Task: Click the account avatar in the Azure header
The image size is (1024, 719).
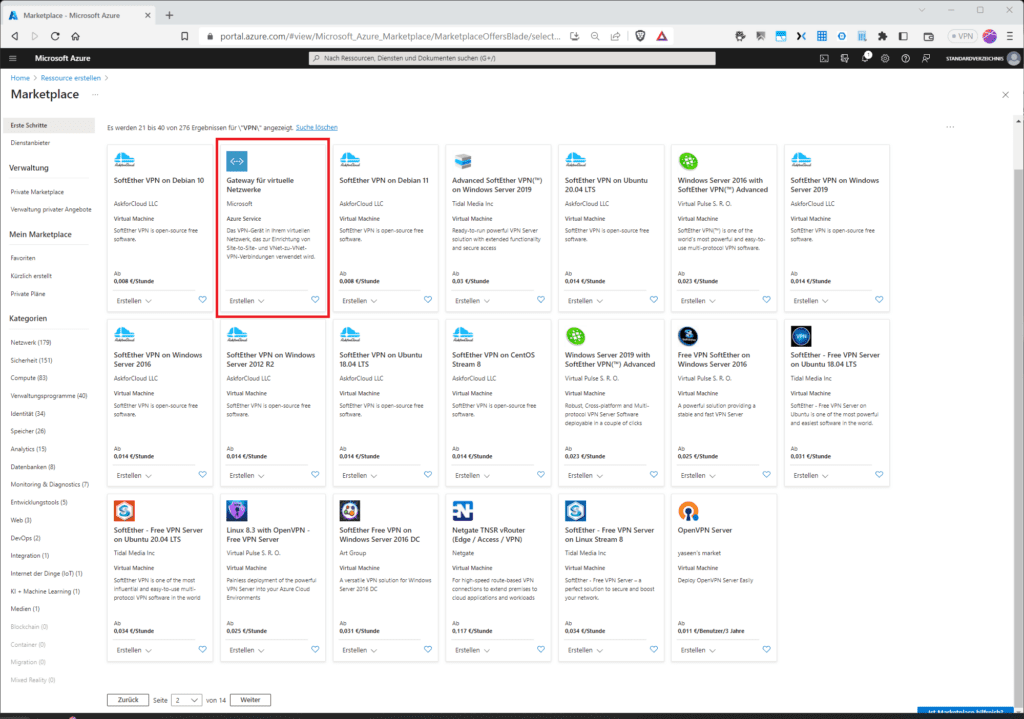Action: [x=1013, y=58]
